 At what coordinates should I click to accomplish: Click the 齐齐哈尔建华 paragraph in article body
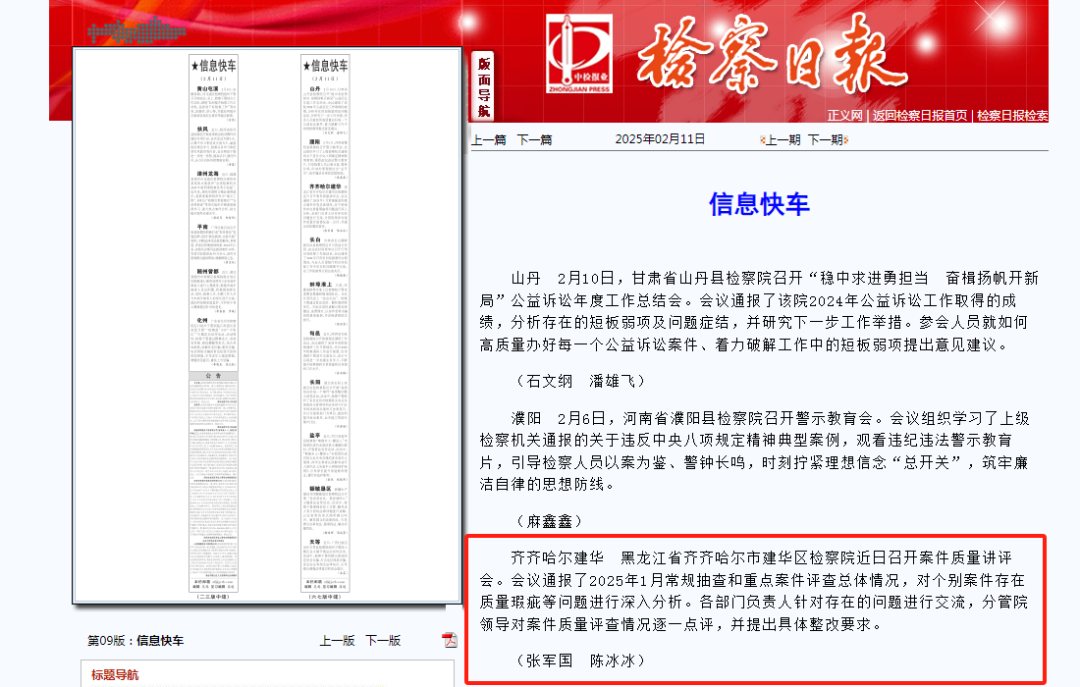(754, 591)
